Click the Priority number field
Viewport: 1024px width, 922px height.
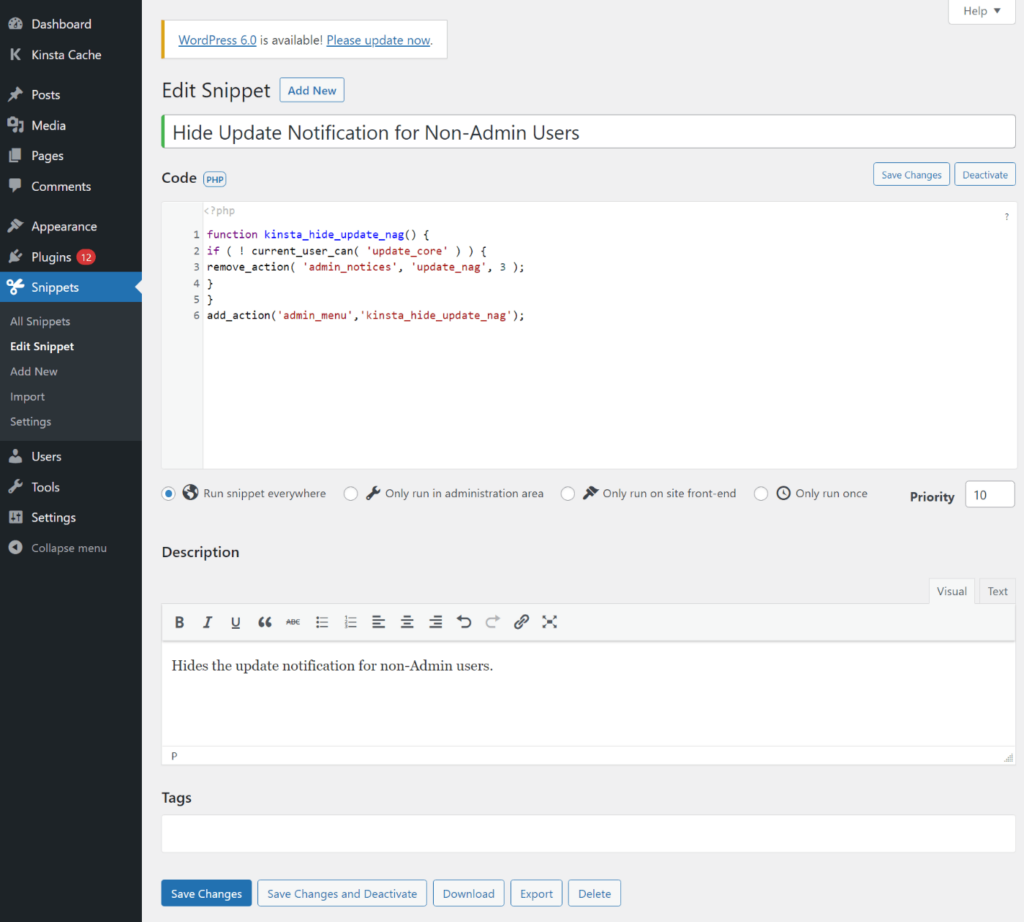[989, 495]
